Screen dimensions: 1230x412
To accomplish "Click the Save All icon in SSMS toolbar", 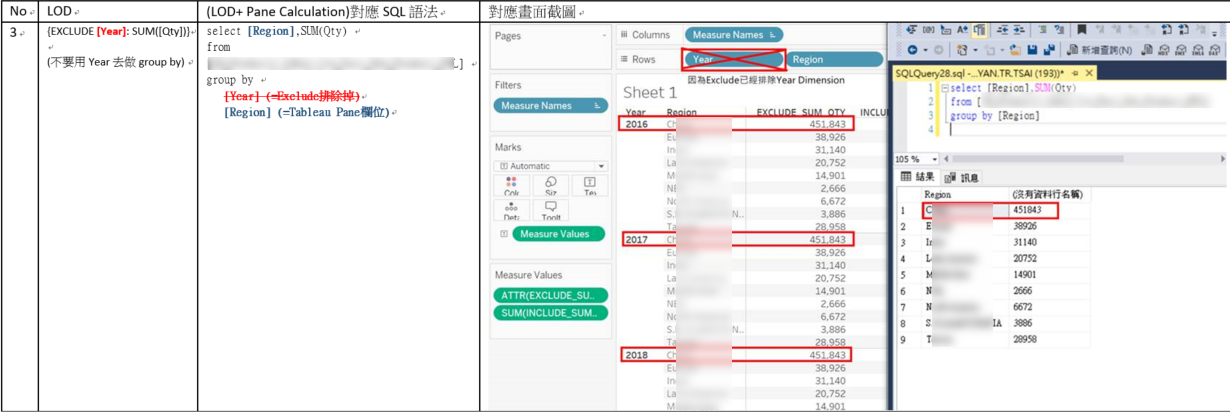I will point(1049,49).
